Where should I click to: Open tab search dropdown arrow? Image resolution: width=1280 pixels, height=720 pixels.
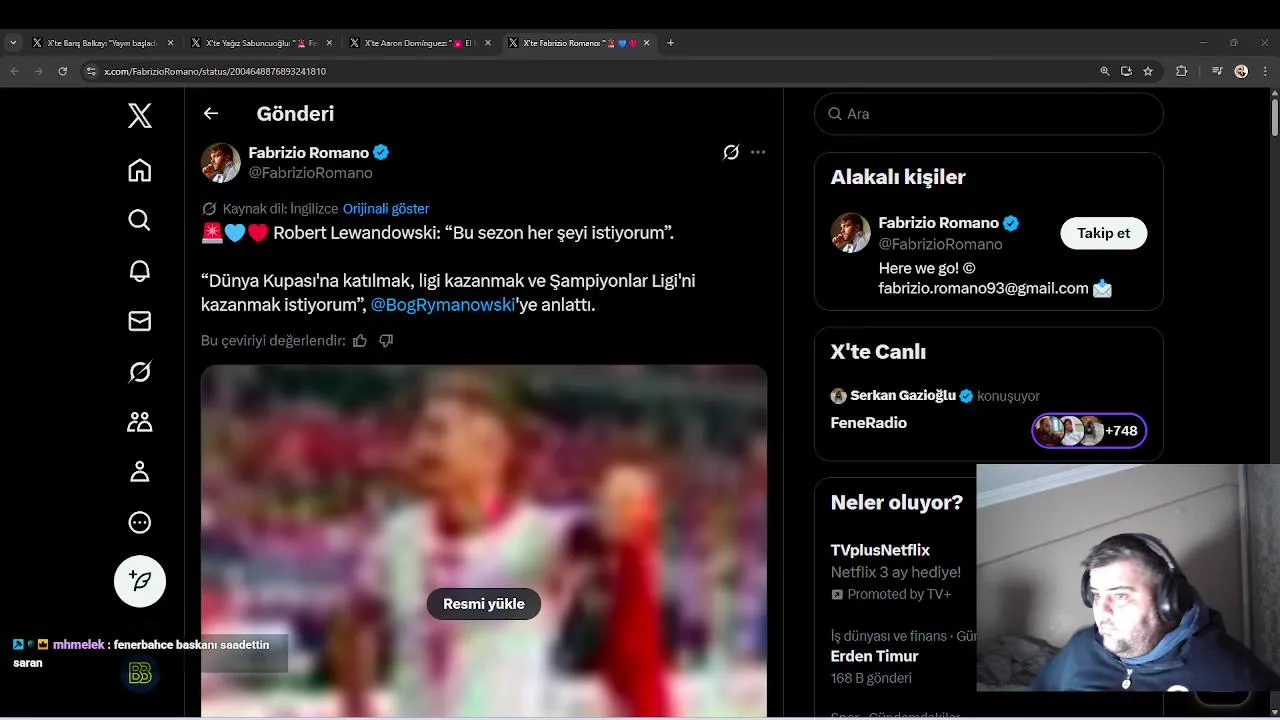13,43
